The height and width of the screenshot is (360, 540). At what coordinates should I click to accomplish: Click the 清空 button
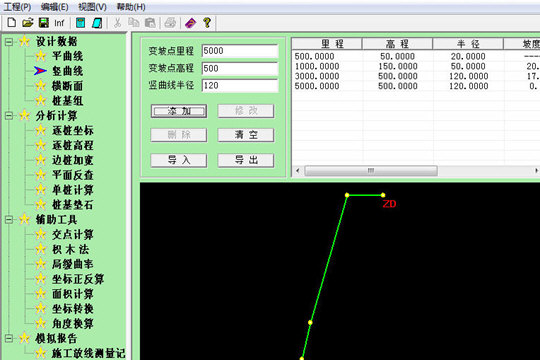(246, 135)
